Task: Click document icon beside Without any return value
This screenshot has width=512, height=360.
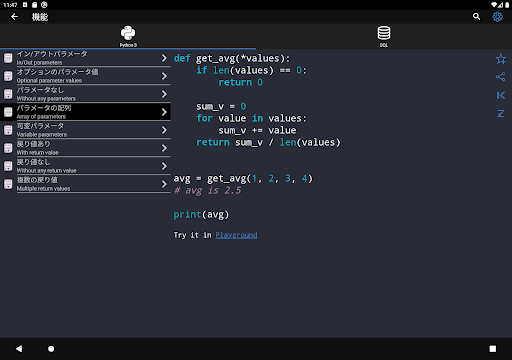Action: click(8, 166)
